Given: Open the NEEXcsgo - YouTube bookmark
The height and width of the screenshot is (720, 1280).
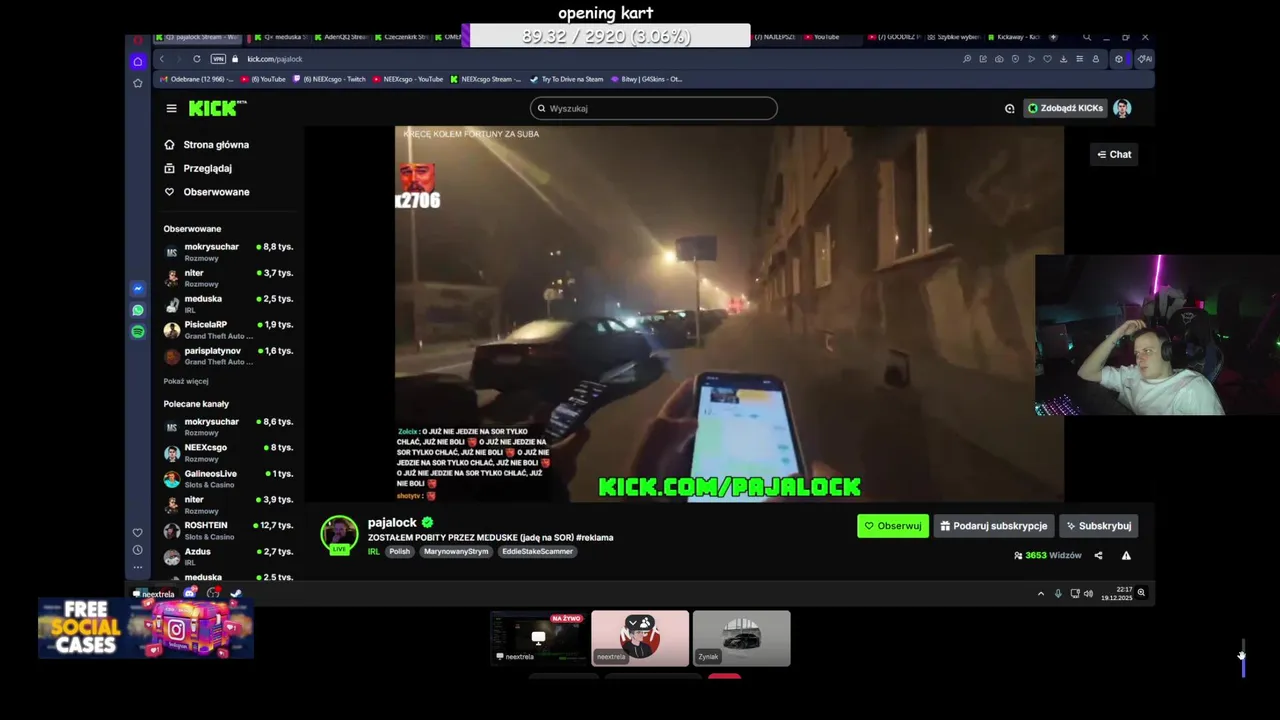Looking at the screenshot, I should point(408,79).
